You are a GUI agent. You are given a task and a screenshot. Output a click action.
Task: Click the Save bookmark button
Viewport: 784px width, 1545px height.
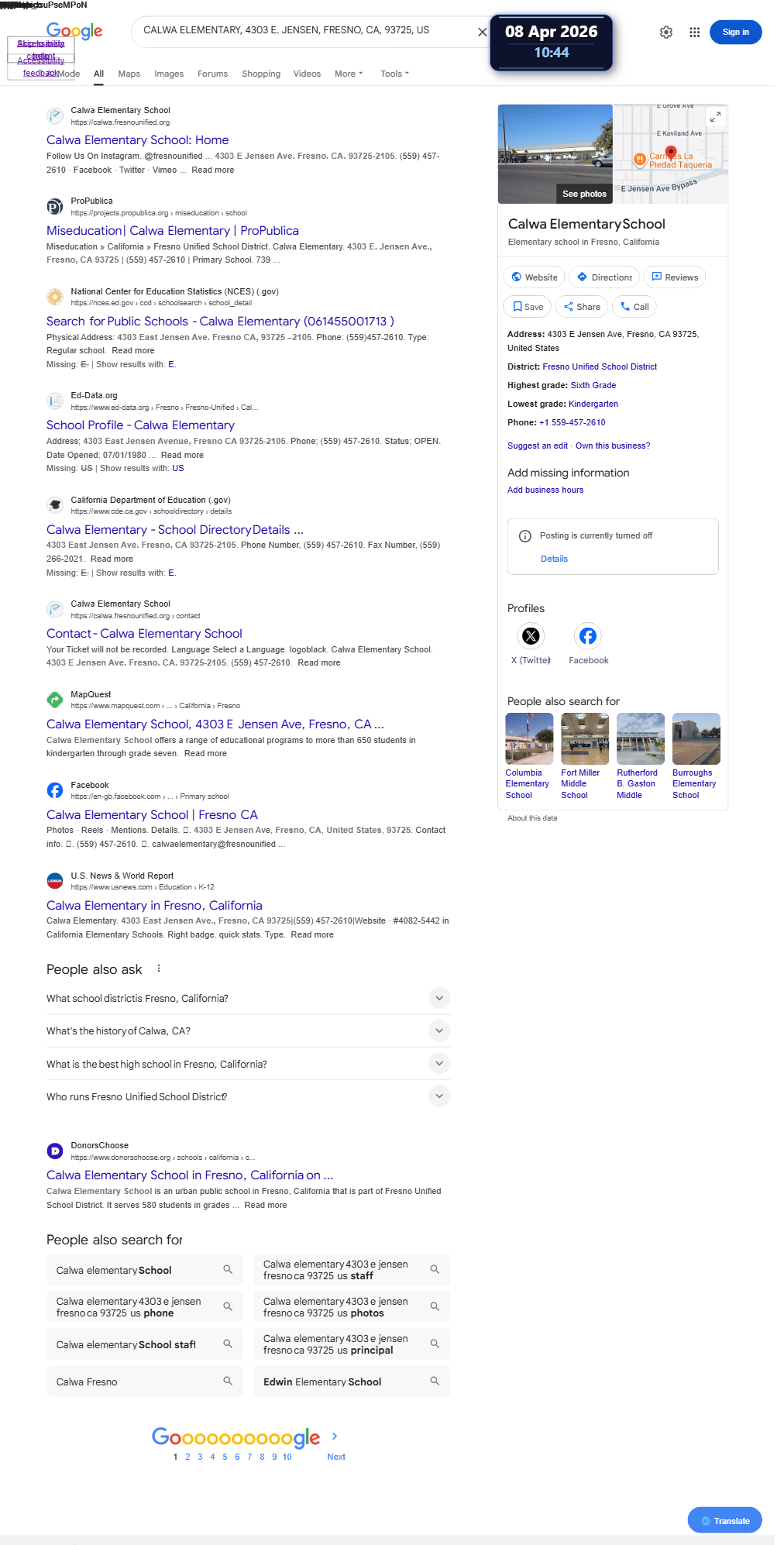tap(528, 307)
